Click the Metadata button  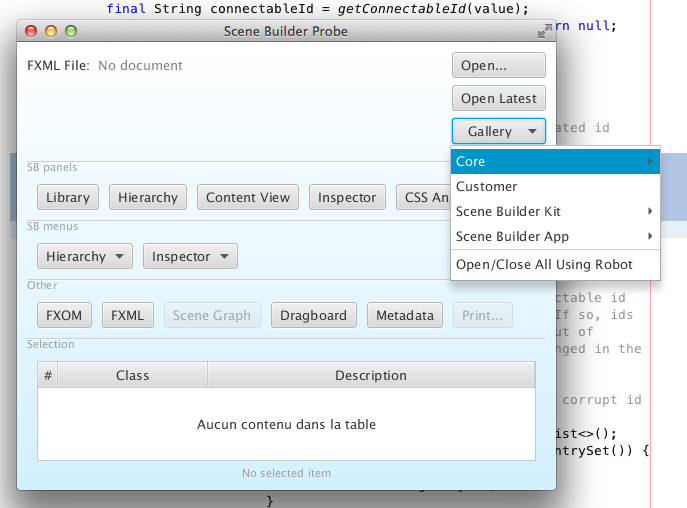pyautogui.click(x=404, y=315)
